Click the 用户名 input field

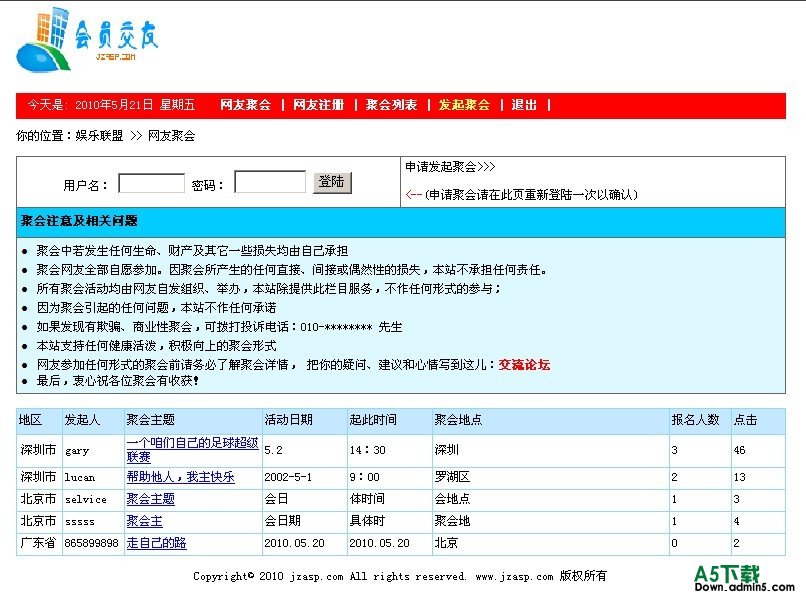pos(151,184)
